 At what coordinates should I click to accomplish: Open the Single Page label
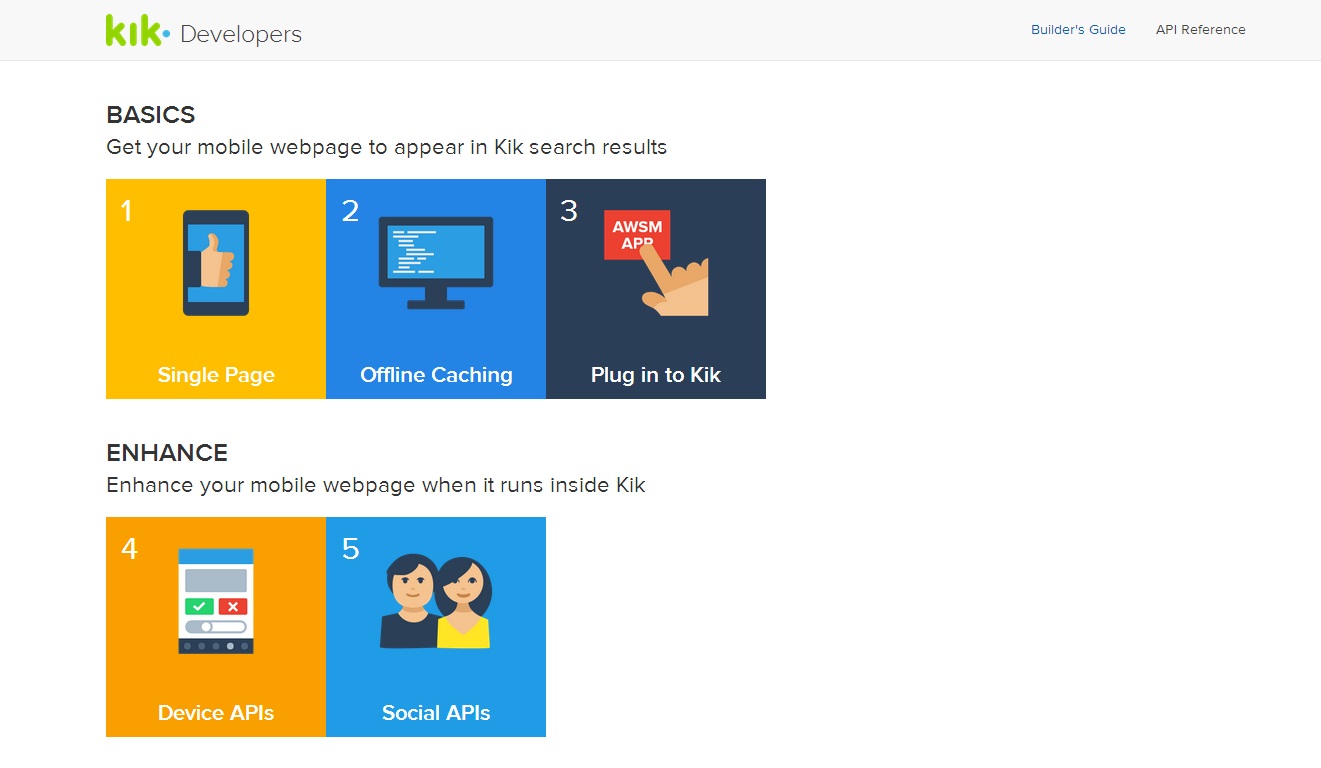click(x=216, y=375)
